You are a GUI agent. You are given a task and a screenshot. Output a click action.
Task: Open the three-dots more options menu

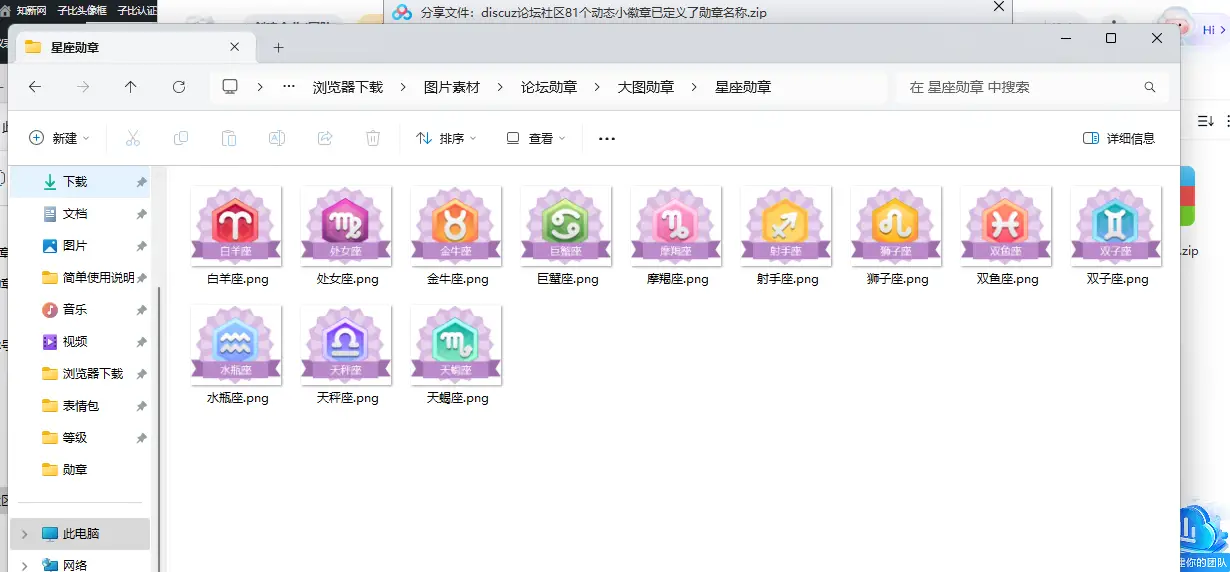[x=606, y=138]
